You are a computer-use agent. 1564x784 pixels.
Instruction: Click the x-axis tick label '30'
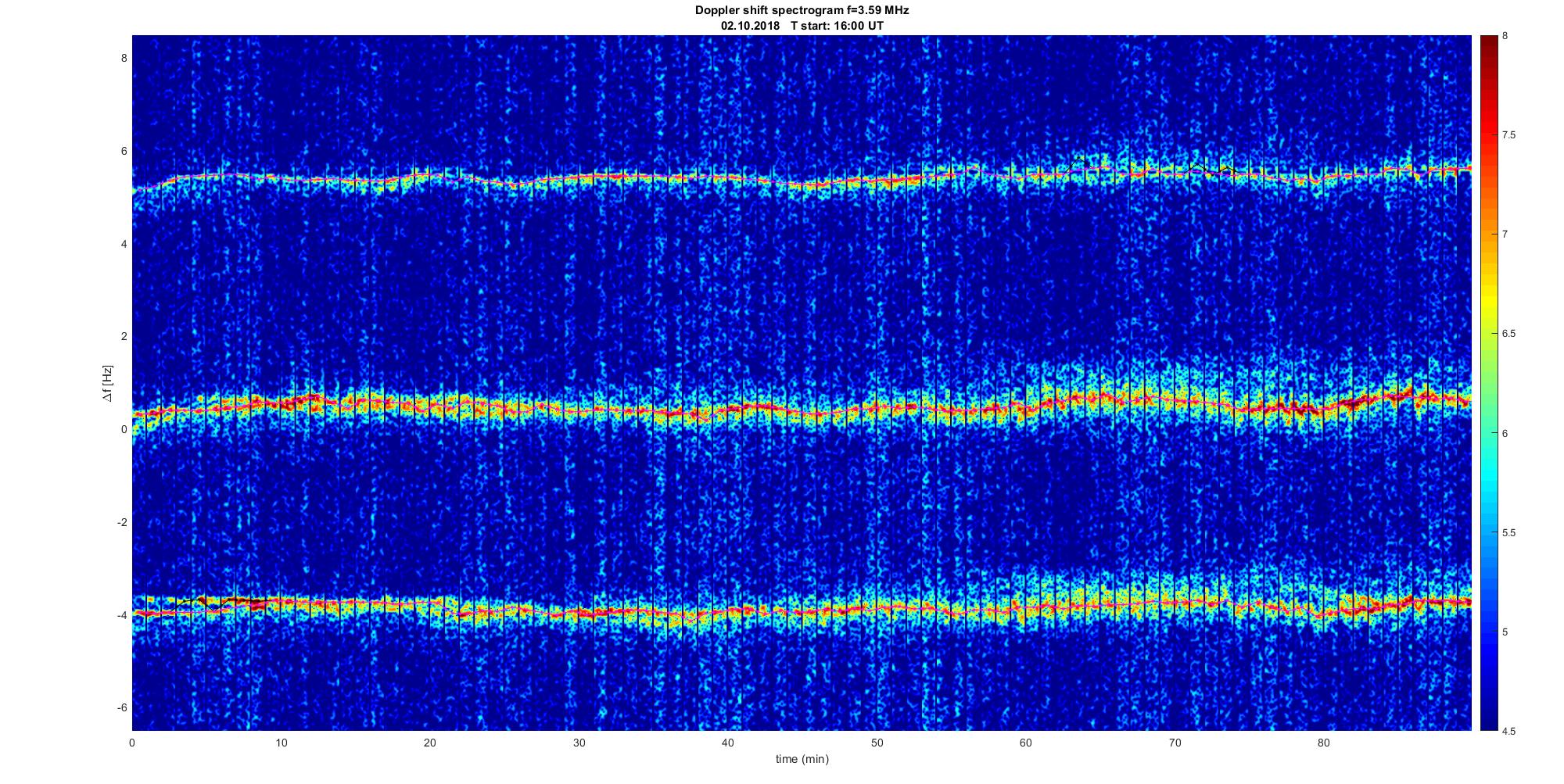click(x=579, y=743)
